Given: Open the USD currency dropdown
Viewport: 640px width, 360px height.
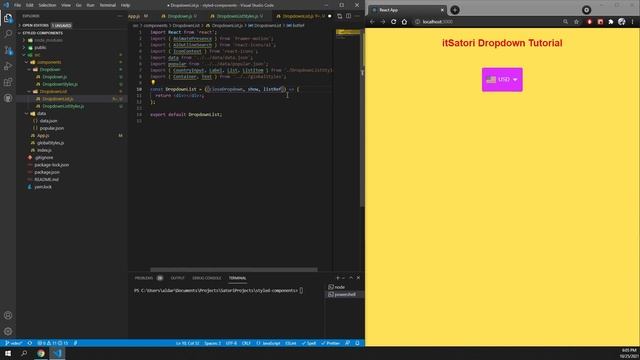Looking at the screenshot, I should click(502, 80).
